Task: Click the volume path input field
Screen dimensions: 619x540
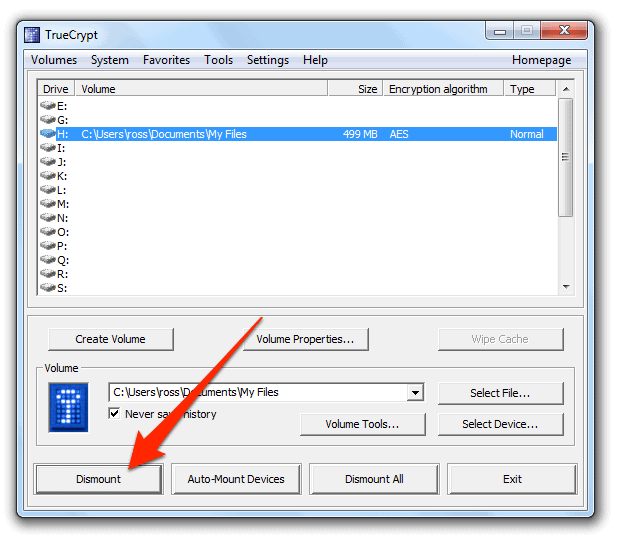Action: pos(258,392)
